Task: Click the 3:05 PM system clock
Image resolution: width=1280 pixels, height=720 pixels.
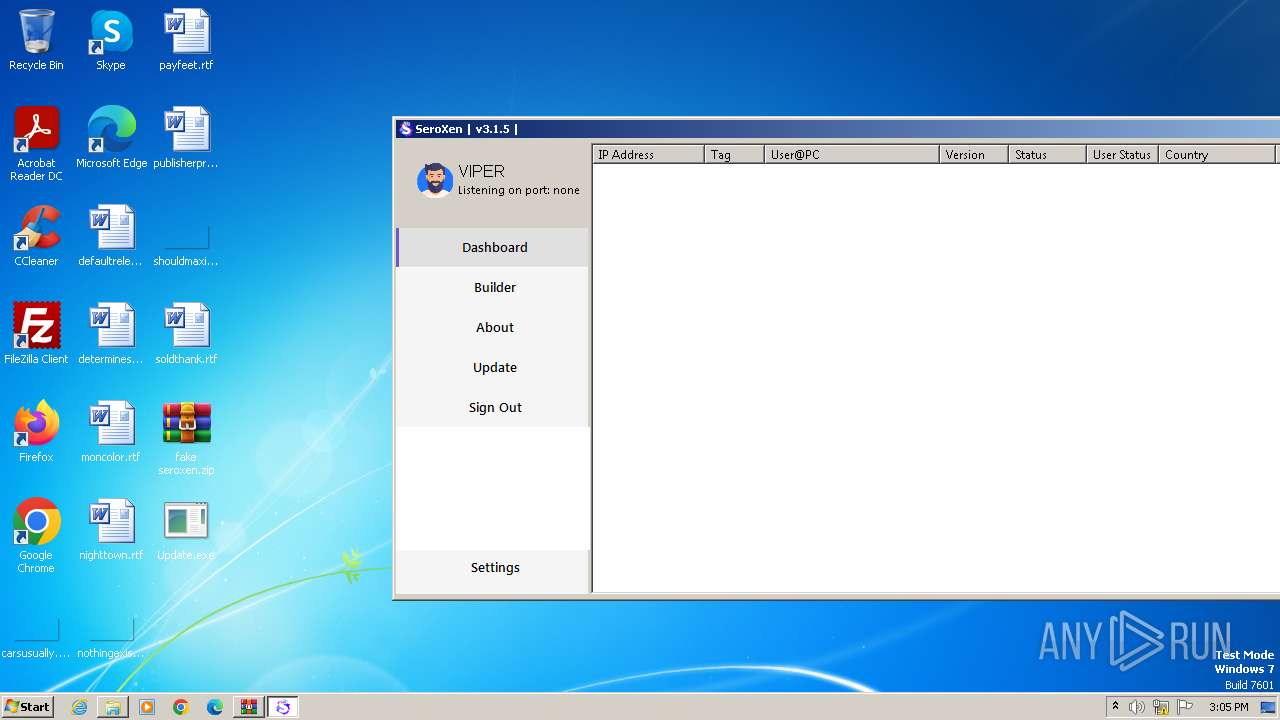Action: click(1228, 707)
